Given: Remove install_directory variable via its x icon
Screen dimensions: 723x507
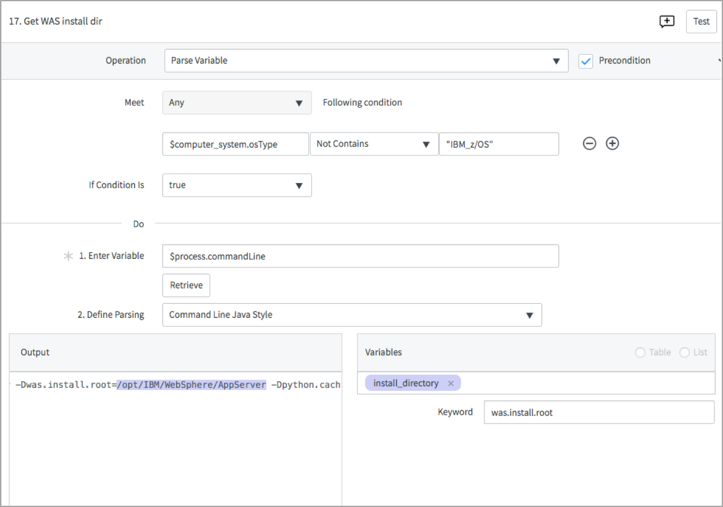Looking at the screenshot, I should point(450,383).
